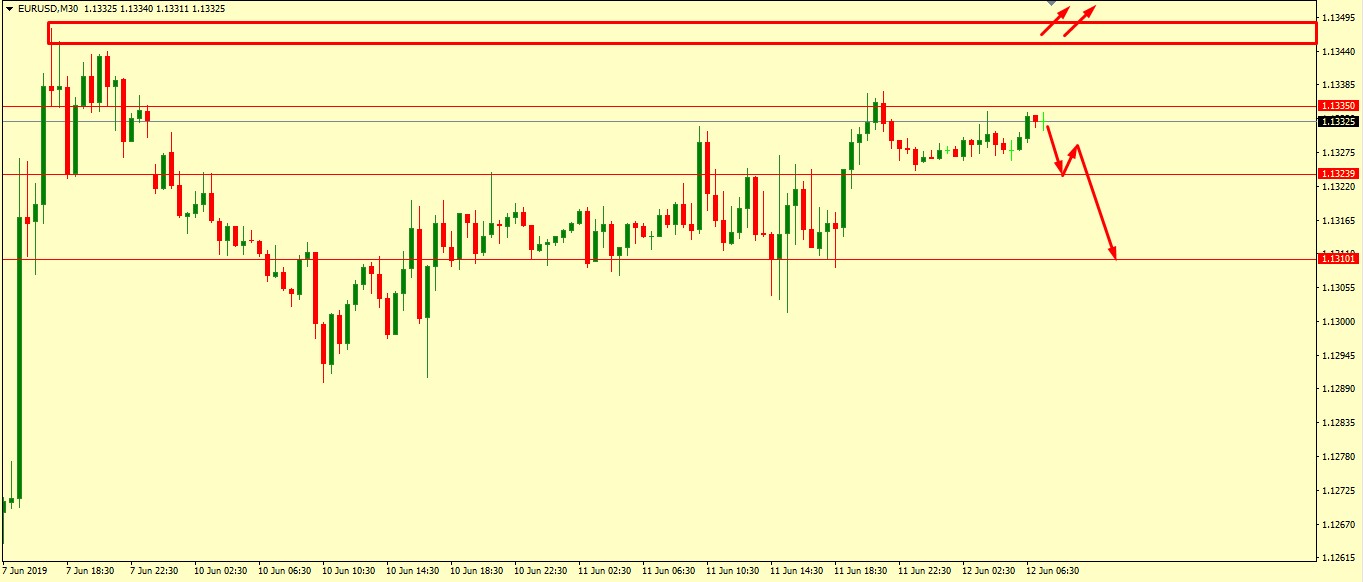Click the 11 Jun 18:30 time label

point(860,571)
